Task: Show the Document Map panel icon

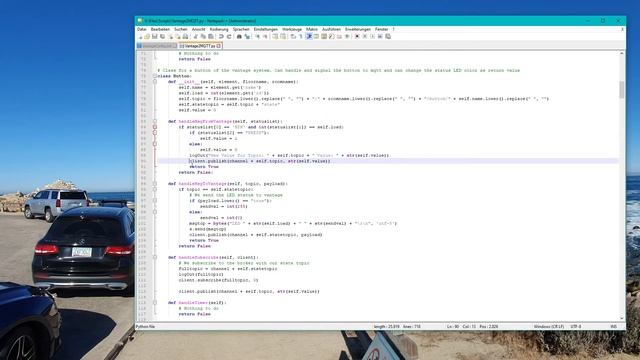Action: point(324,36)
